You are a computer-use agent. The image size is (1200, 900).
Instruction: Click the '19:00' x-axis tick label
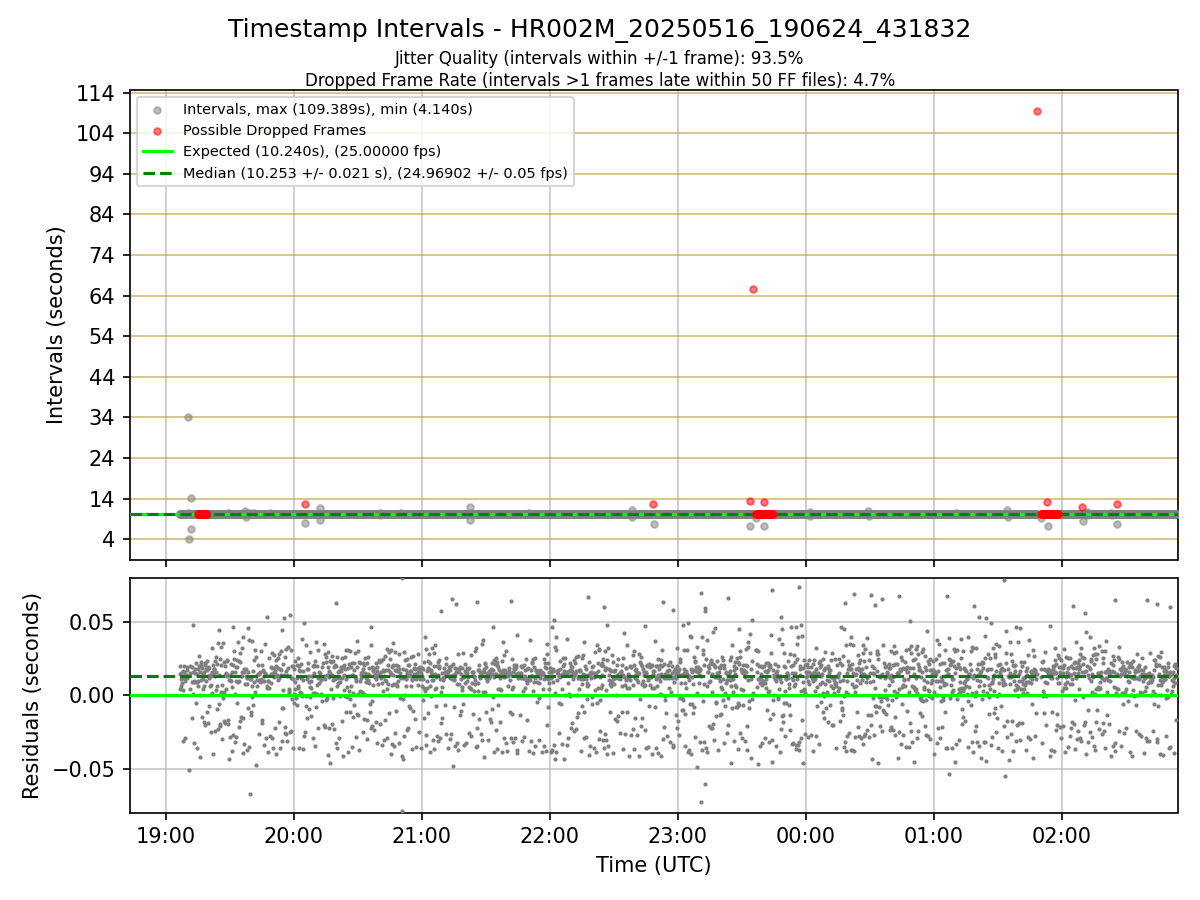pos(166,835)
